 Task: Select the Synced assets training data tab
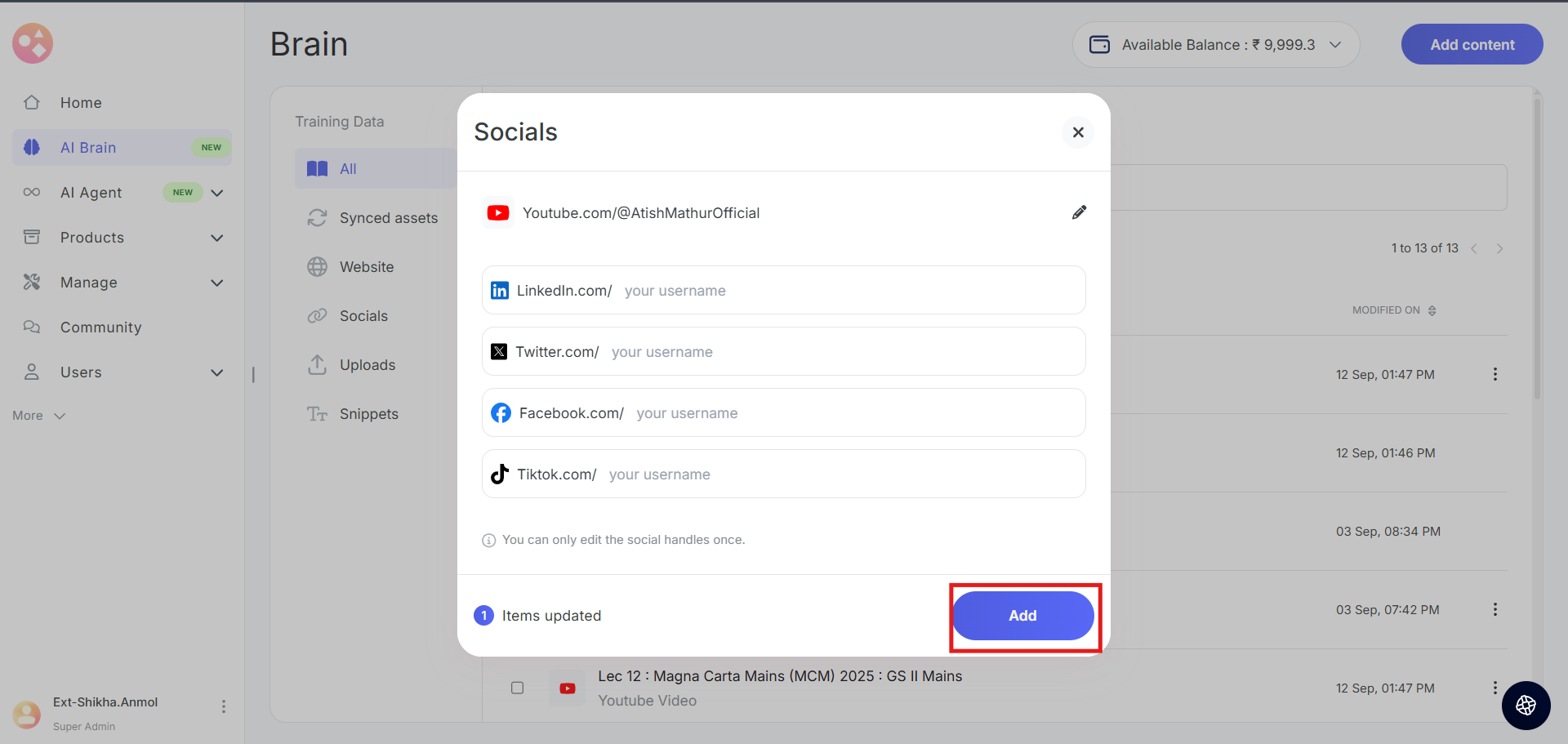click(x=388, y=218)
